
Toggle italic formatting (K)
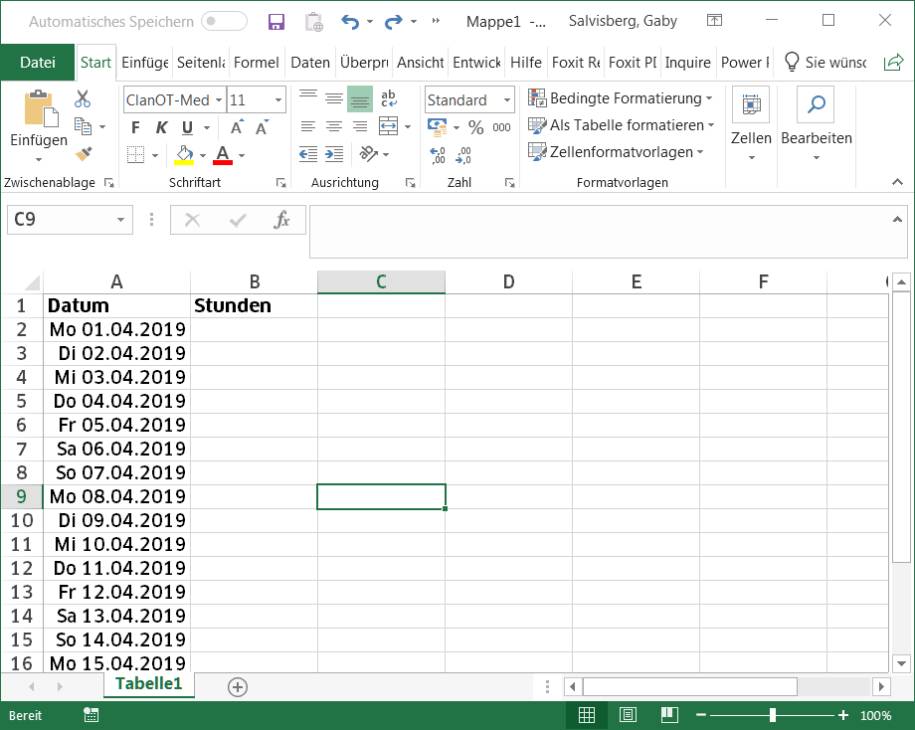161,127
